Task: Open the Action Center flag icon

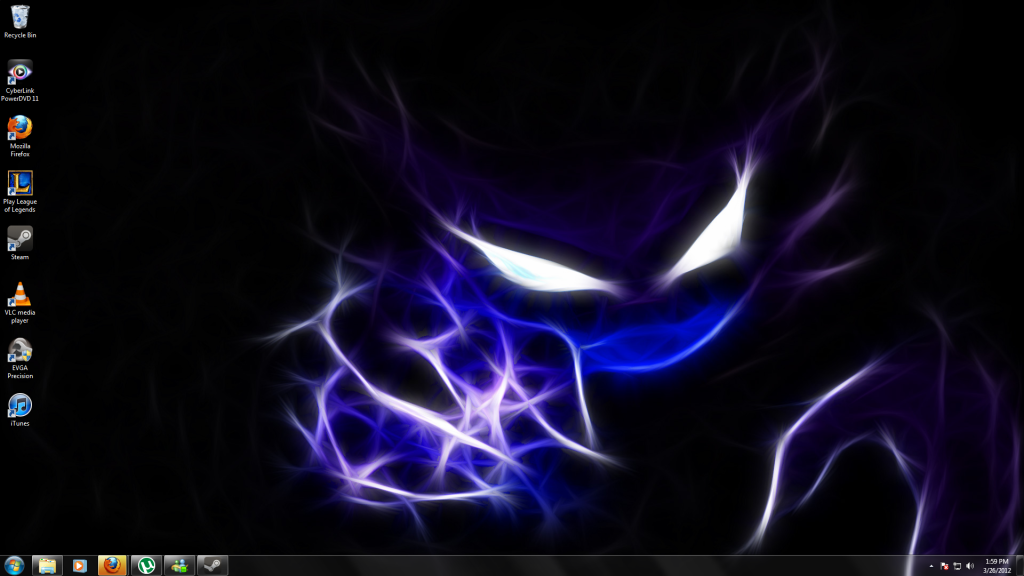Action: click(944, 566)
